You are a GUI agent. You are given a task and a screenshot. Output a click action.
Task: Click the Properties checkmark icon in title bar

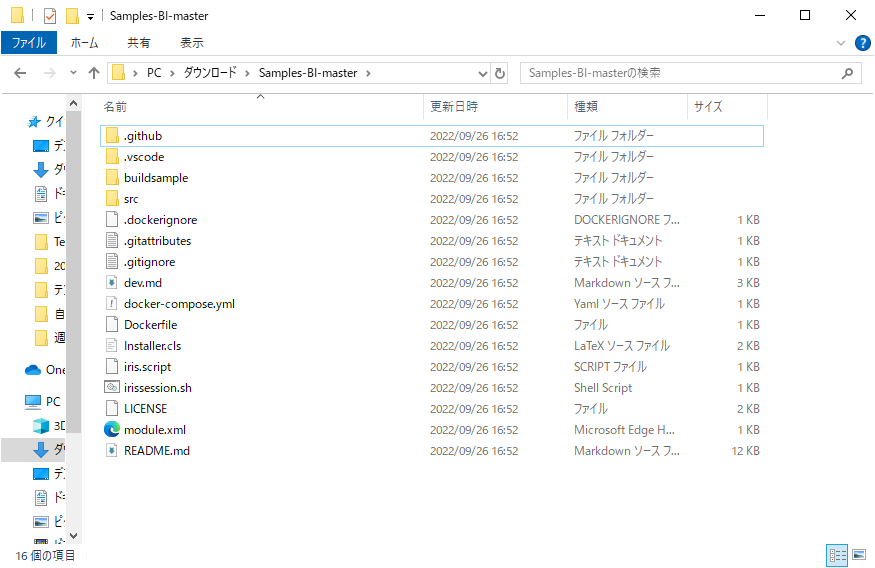(x=50, y=16)
